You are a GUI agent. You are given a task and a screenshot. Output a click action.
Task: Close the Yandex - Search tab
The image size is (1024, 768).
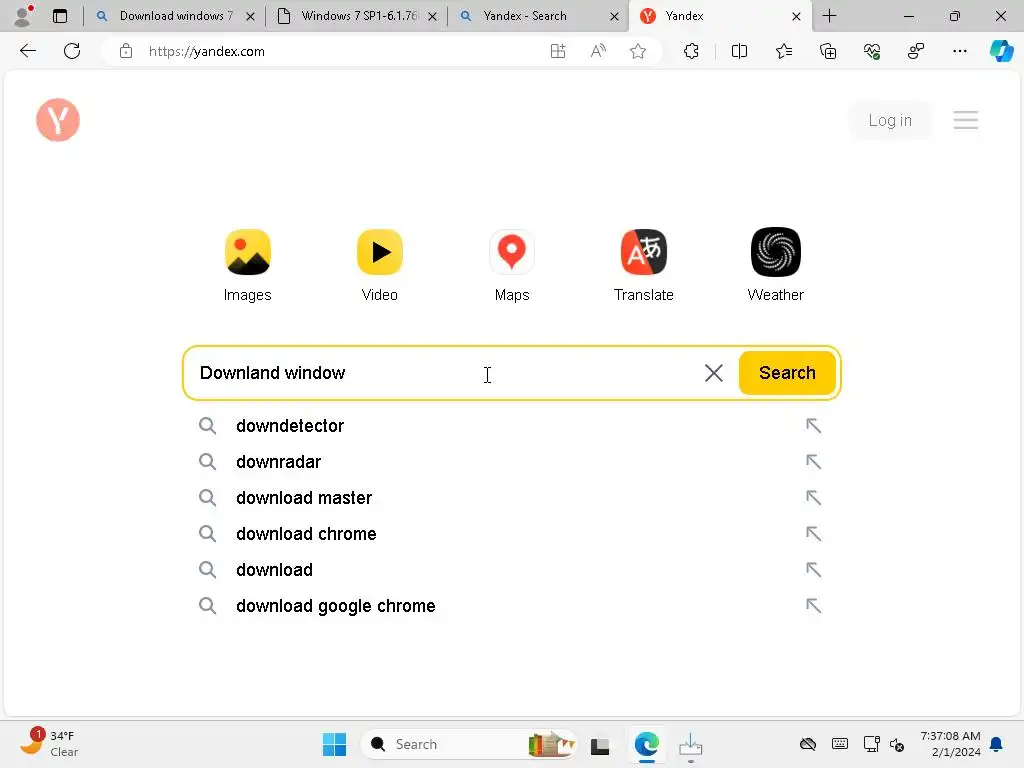[614, 16]
